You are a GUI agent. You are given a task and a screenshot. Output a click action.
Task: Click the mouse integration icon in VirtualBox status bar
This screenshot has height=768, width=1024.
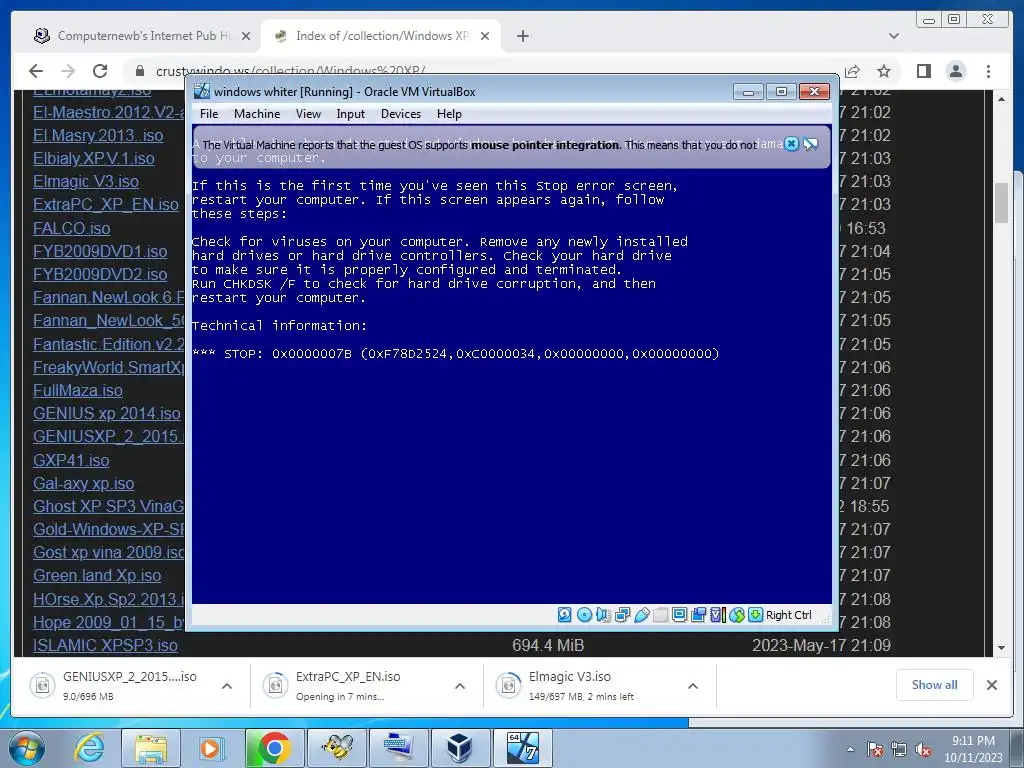coord(737,615)
